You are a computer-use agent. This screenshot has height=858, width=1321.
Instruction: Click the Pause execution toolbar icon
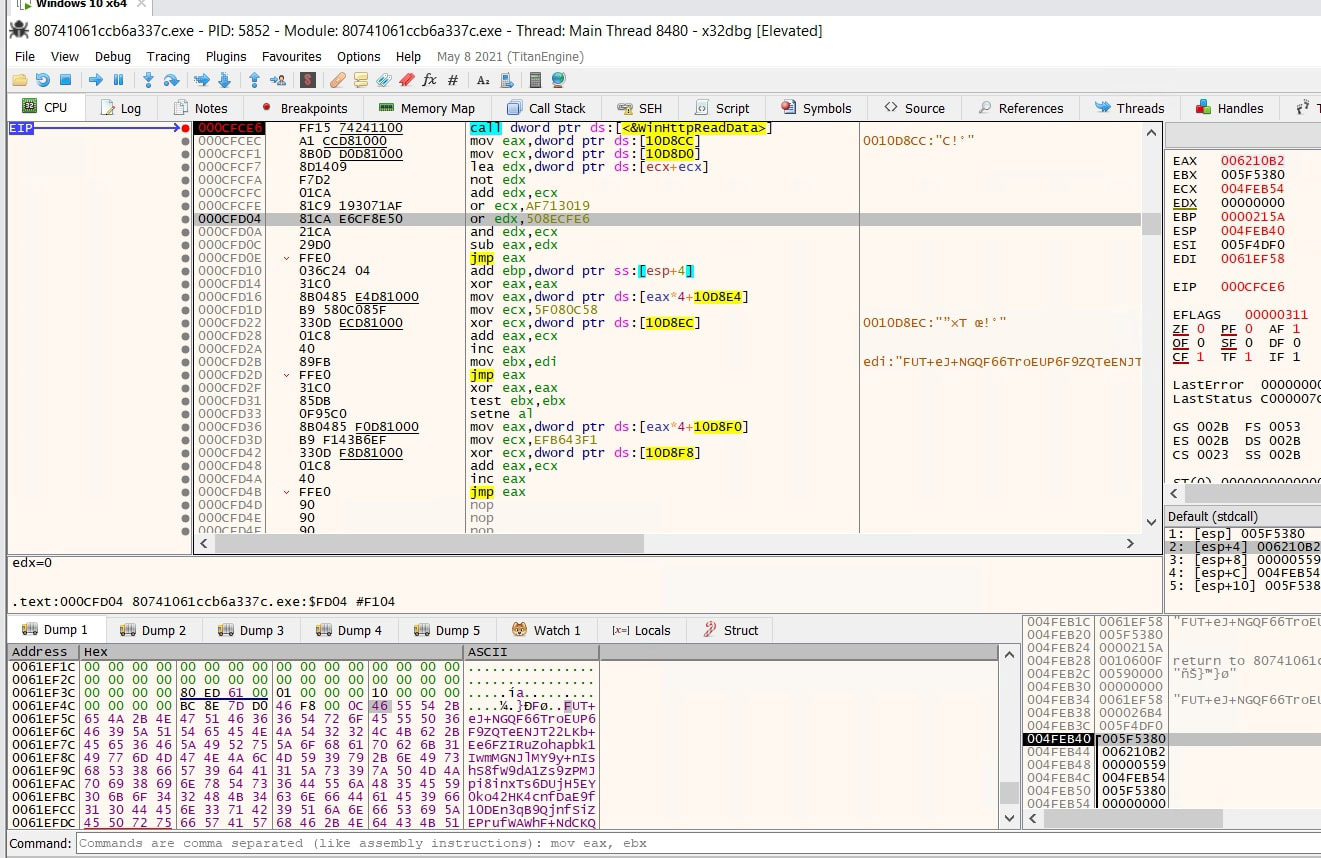tap(118, 80)
